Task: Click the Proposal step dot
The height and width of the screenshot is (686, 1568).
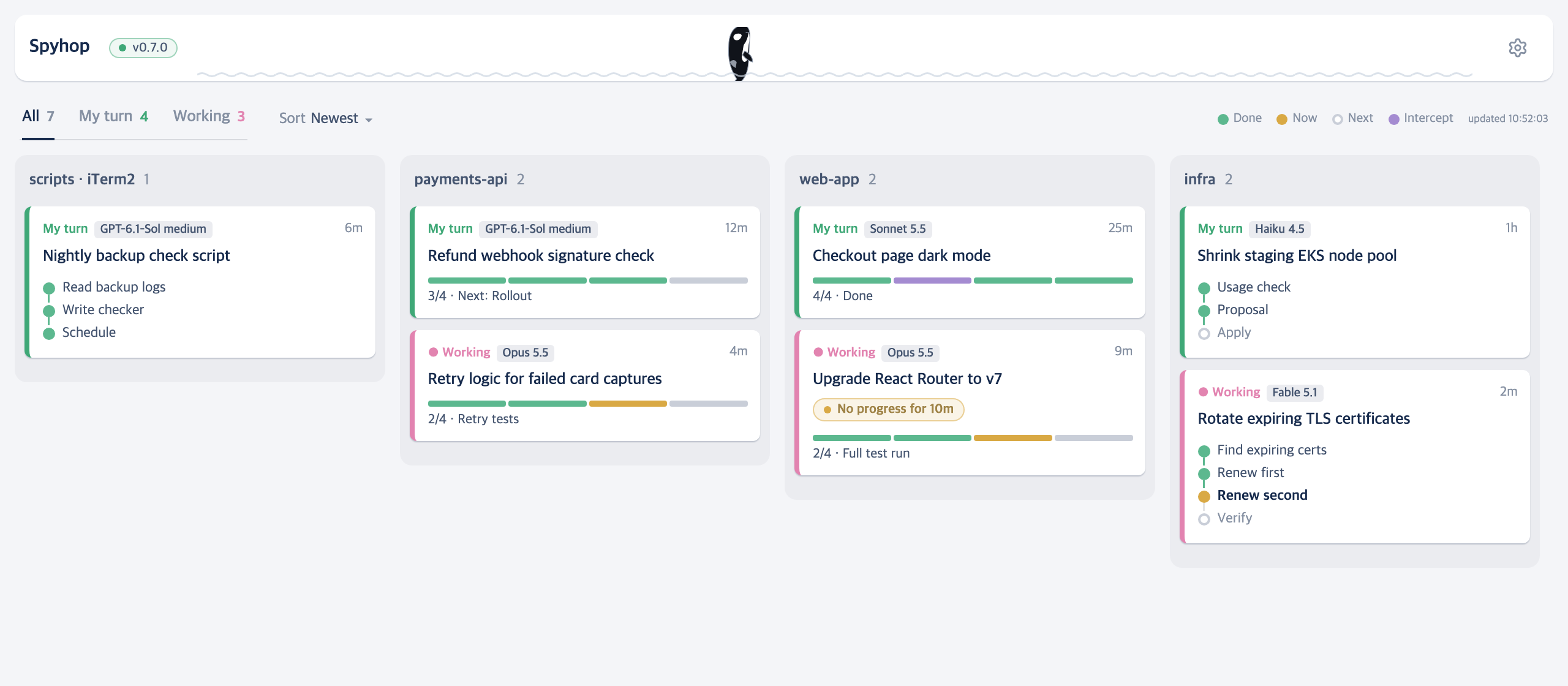Action: 1204,311
